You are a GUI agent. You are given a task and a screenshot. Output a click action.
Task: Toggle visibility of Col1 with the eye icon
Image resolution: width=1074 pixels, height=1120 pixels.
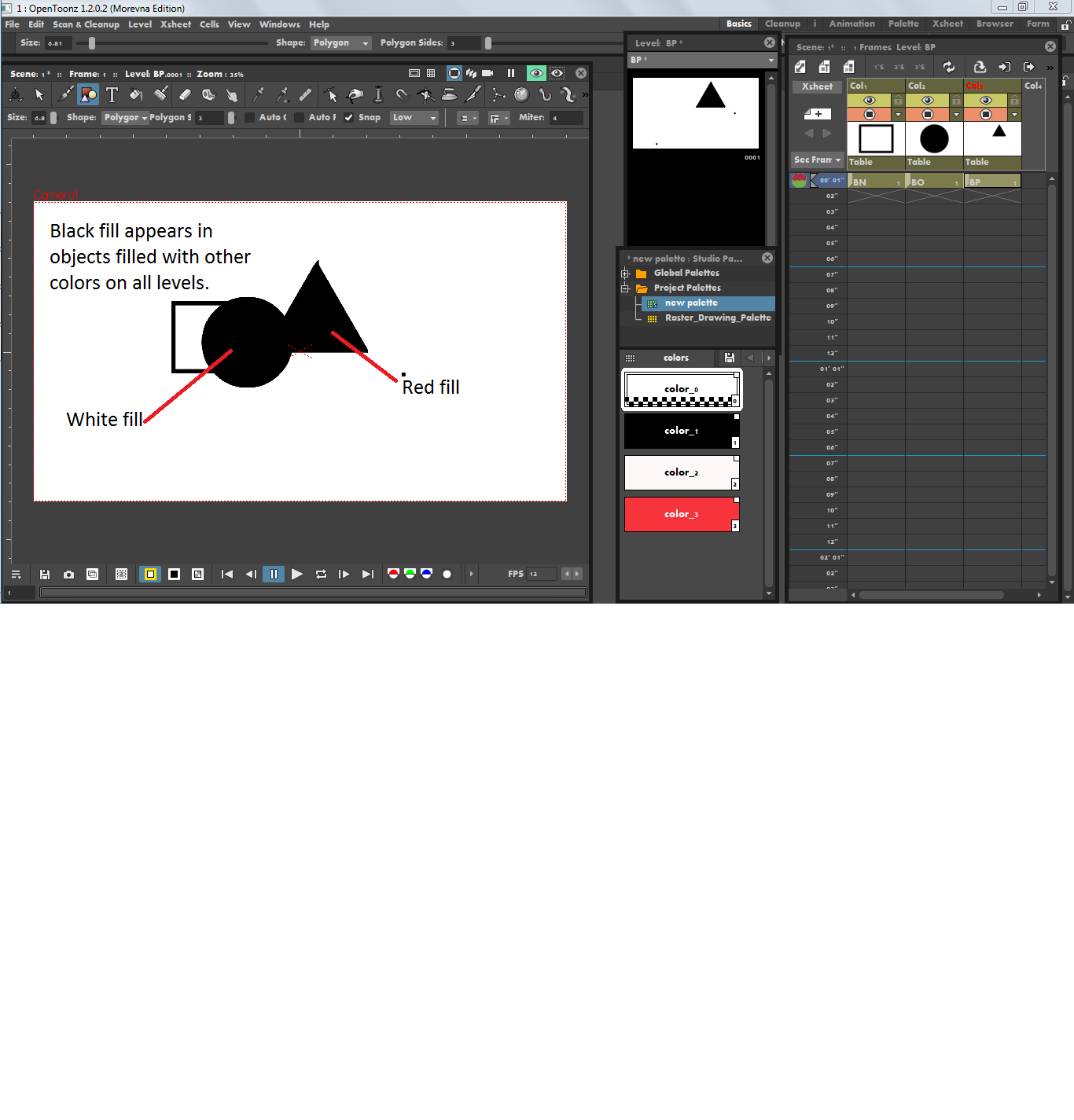click(x=870, y=100)
